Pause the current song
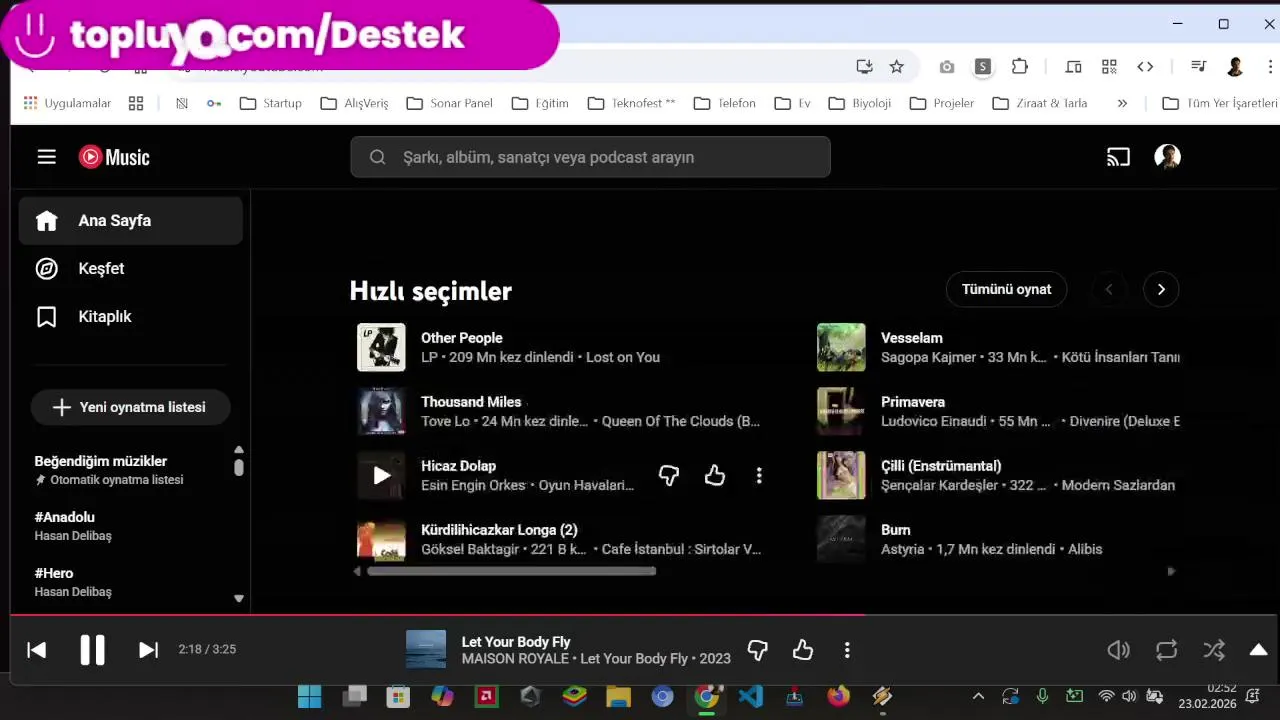Image resolution: width=1280 pixels, height=720 pixels. 92,650
